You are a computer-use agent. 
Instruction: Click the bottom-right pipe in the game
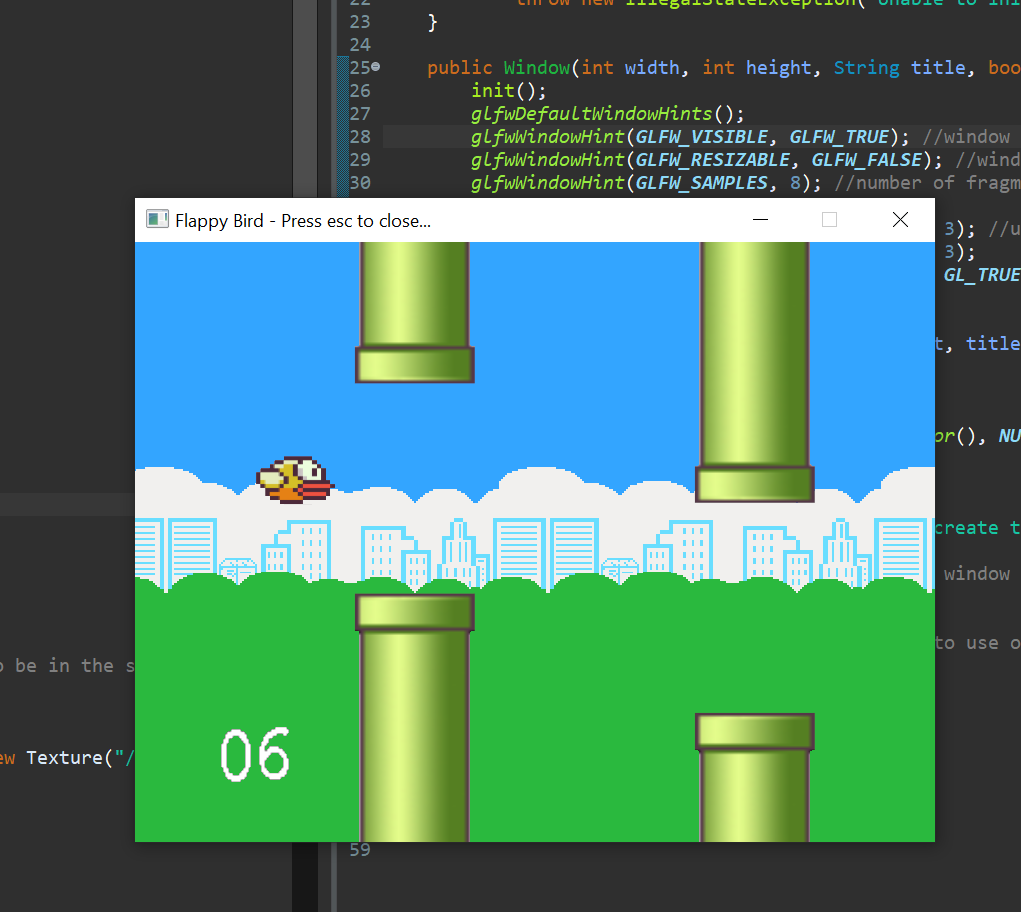tap(755, 790)
